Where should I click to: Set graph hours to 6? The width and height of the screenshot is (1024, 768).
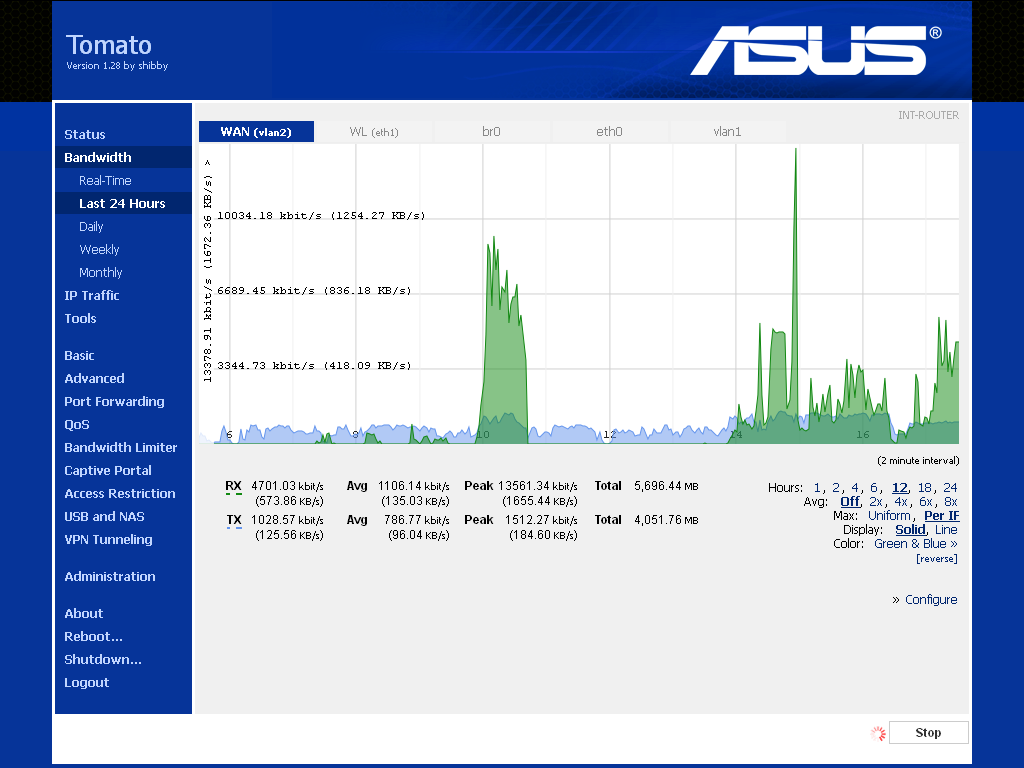874,488
